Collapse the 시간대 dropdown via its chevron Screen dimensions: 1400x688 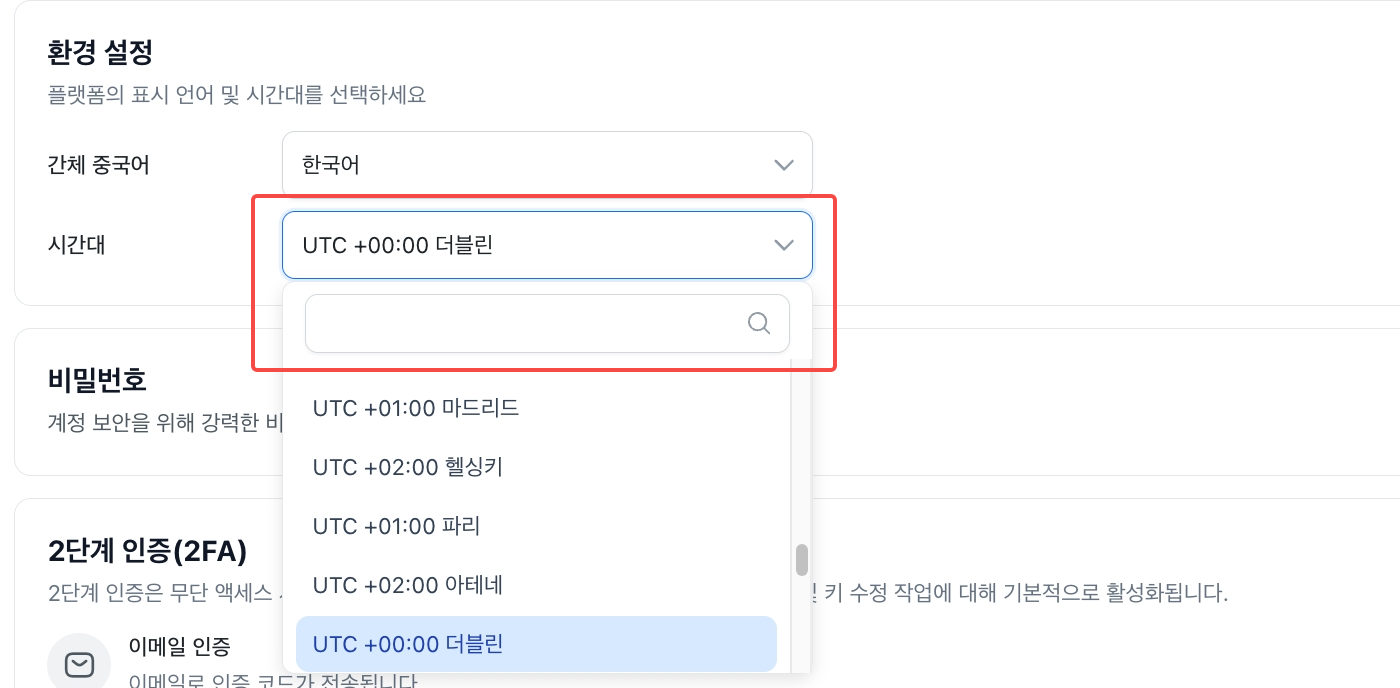(784, 245)
